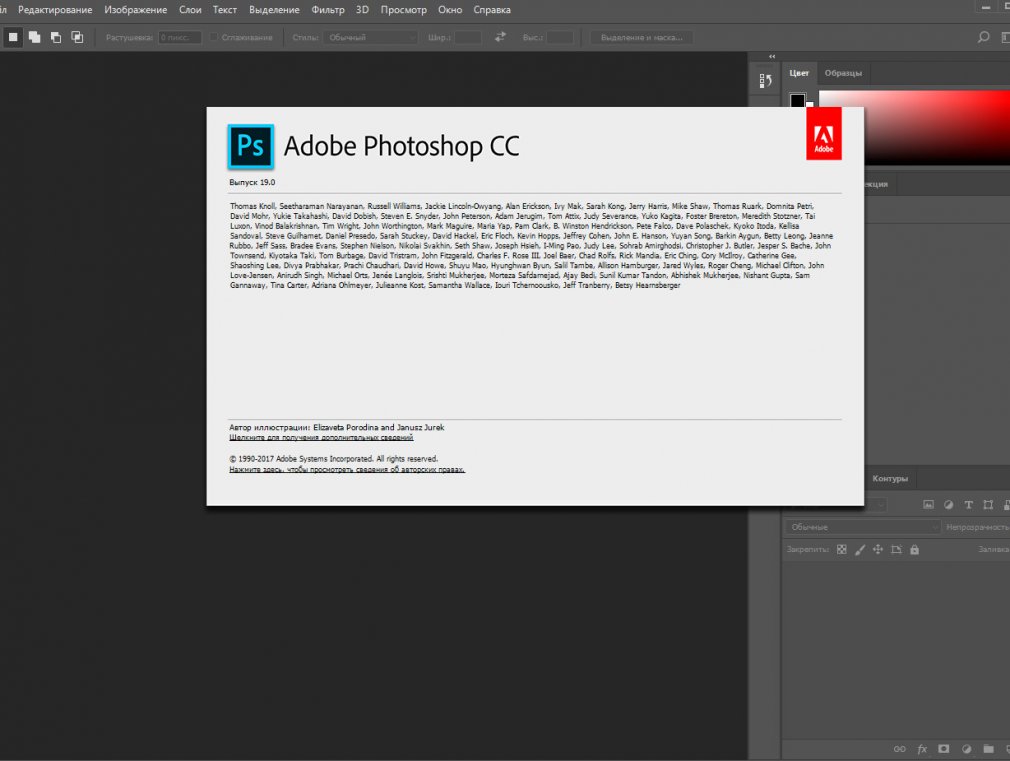The image size is (1010, 761).
Task: Click link 'Щелкните для получения дополнительных сведений'
Action: (321, 438)
